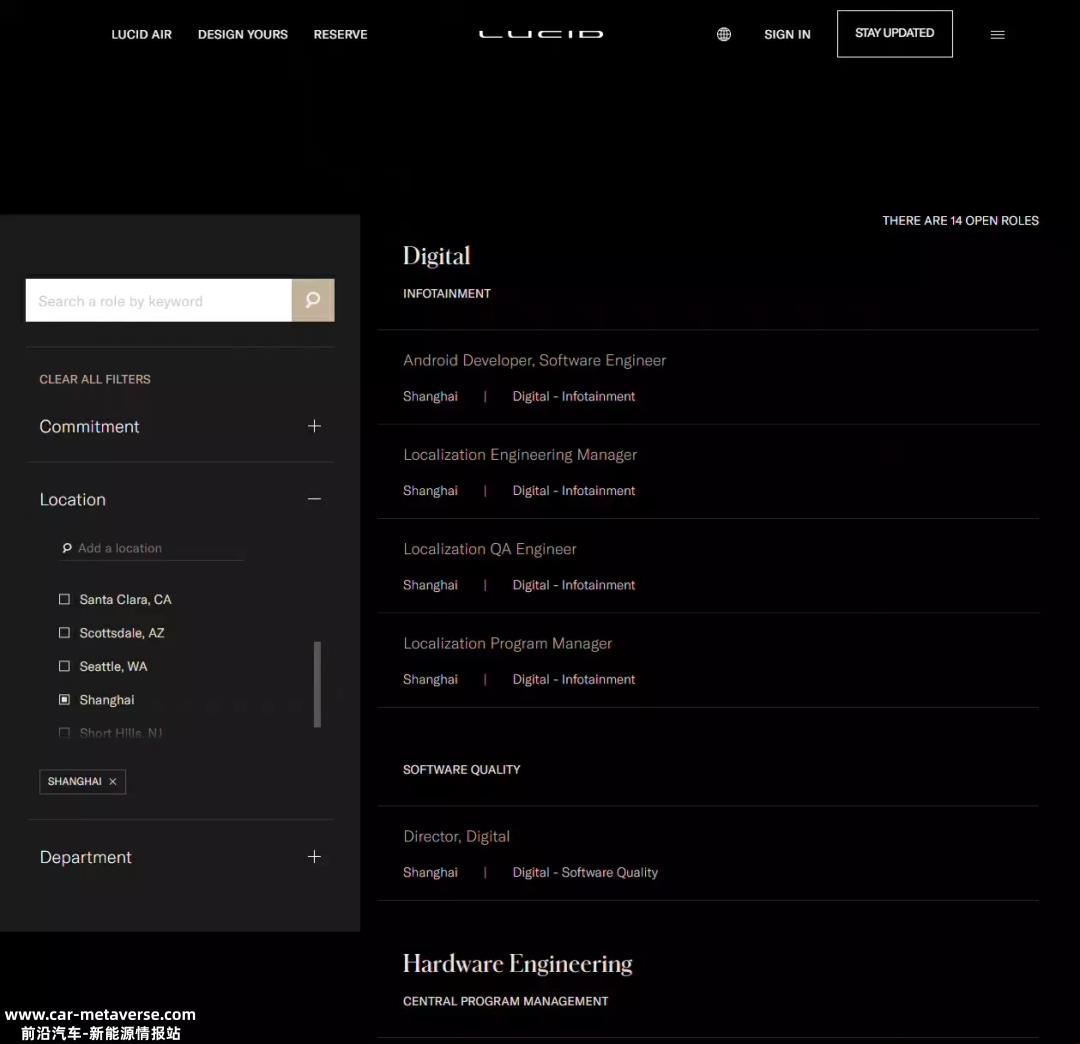The image size is (1080, 1044).
Task: Click the Digital section heading
Action: pyautogui.click(x=437, y=256)
